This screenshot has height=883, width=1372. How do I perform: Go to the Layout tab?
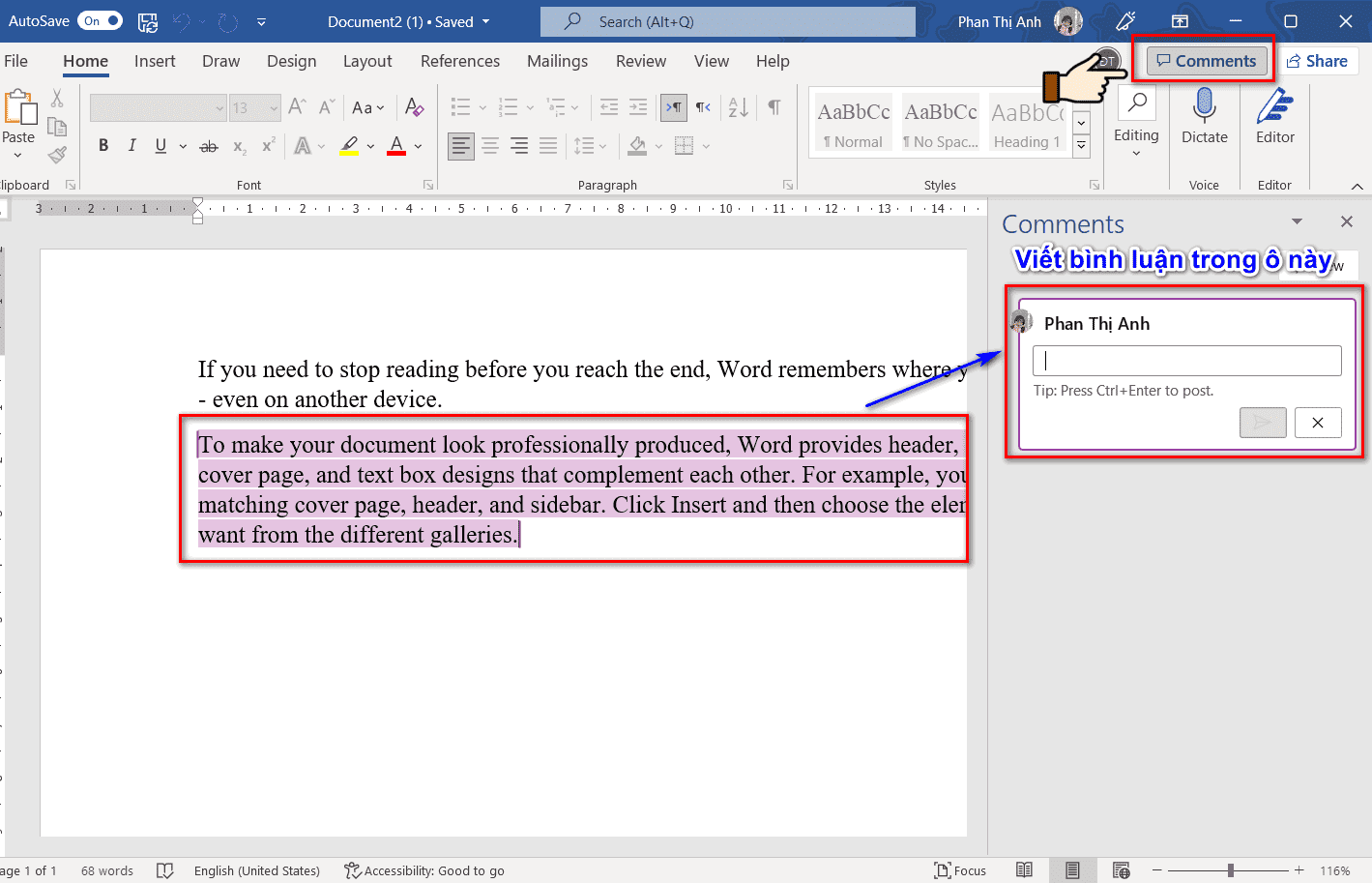tap(367, 61)
